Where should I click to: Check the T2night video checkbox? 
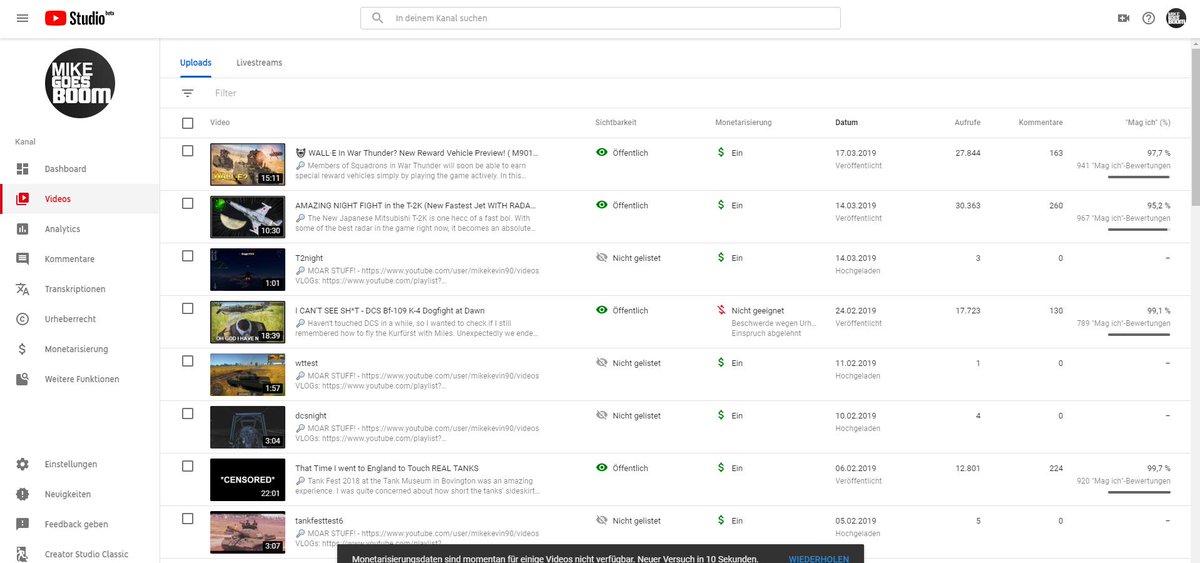187,256
